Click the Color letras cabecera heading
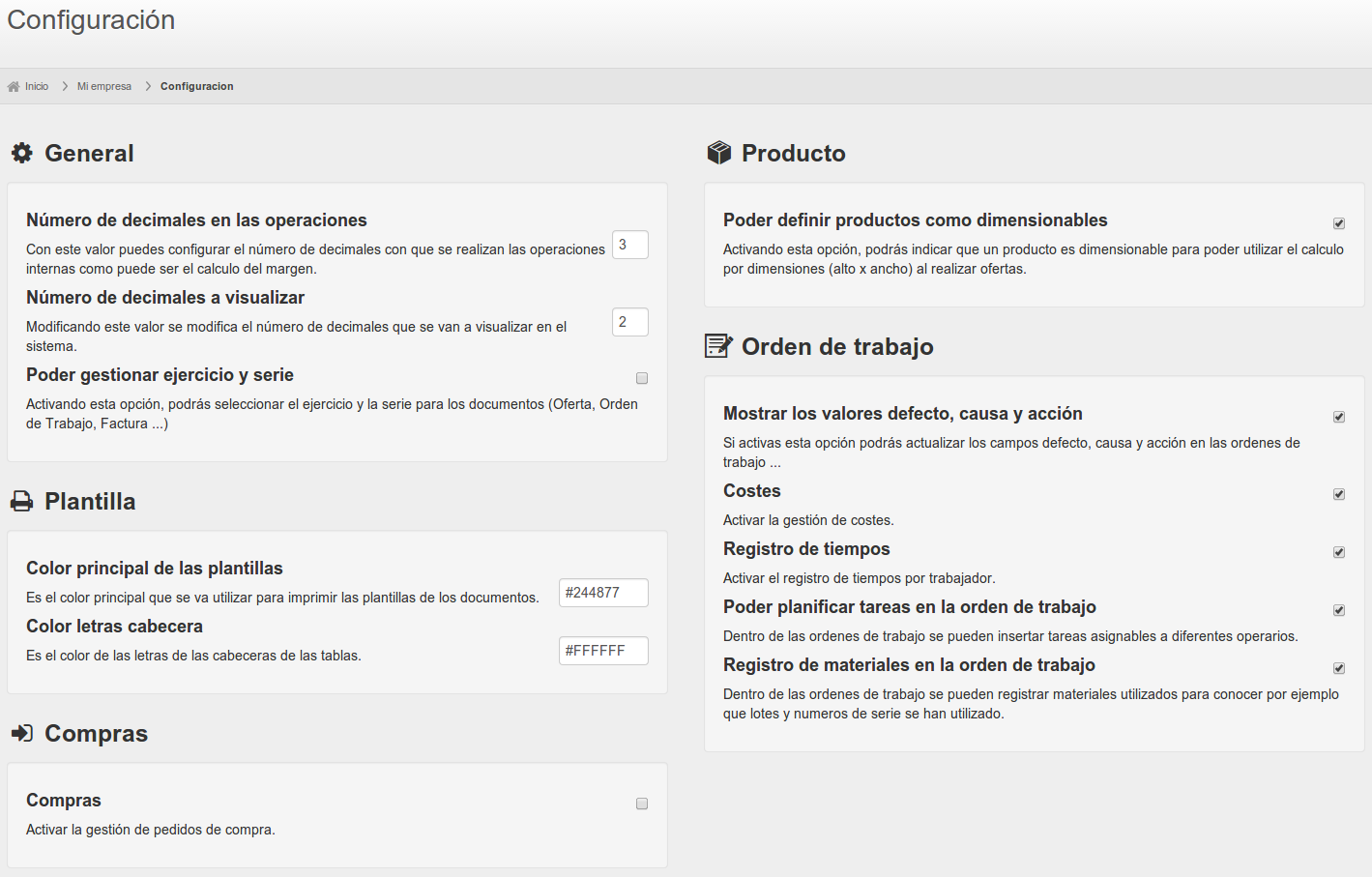 click(114, 627)
